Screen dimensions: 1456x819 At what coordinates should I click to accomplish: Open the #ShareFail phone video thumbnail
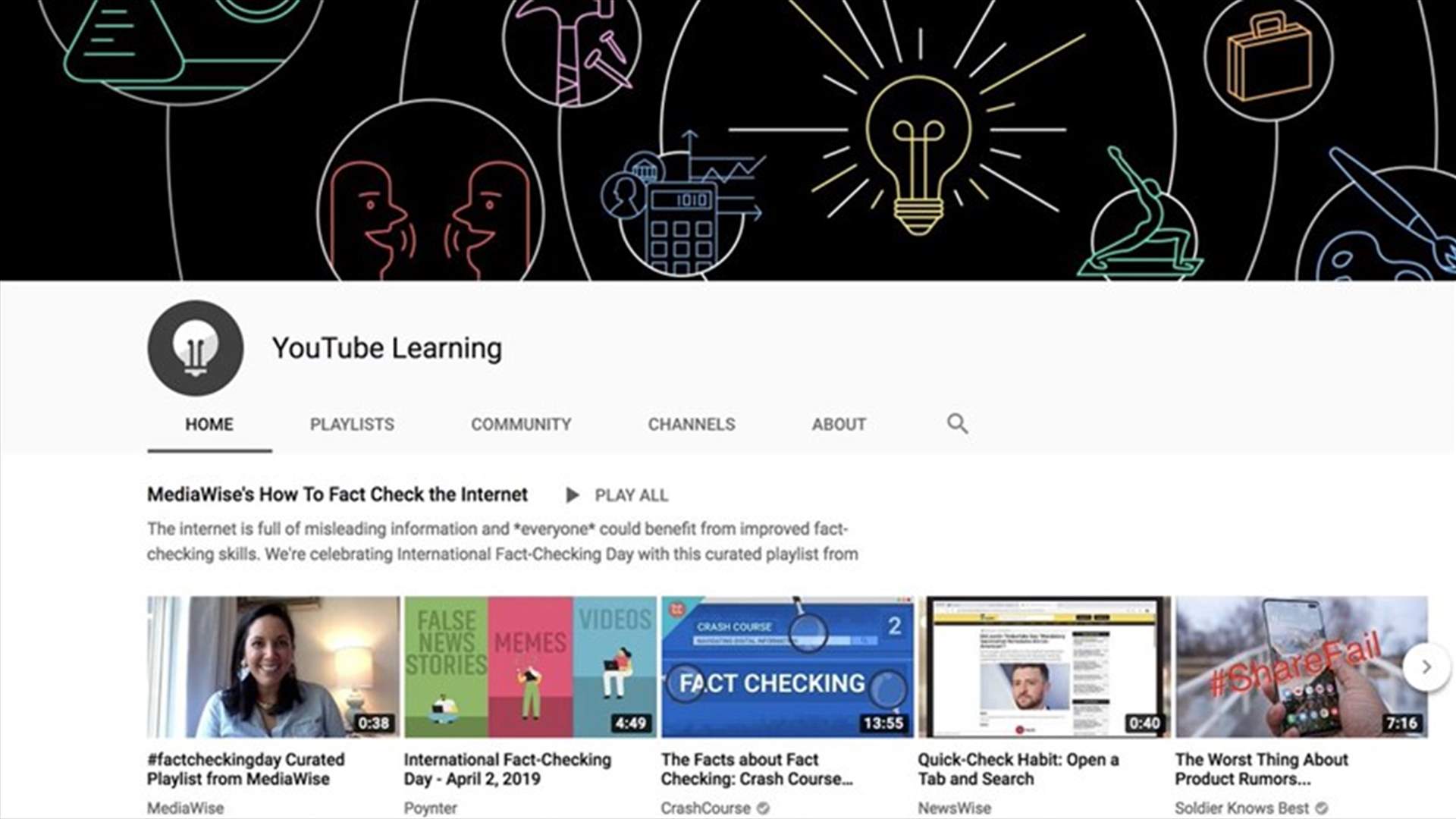pyautogui.click(x=1301, y=667)
